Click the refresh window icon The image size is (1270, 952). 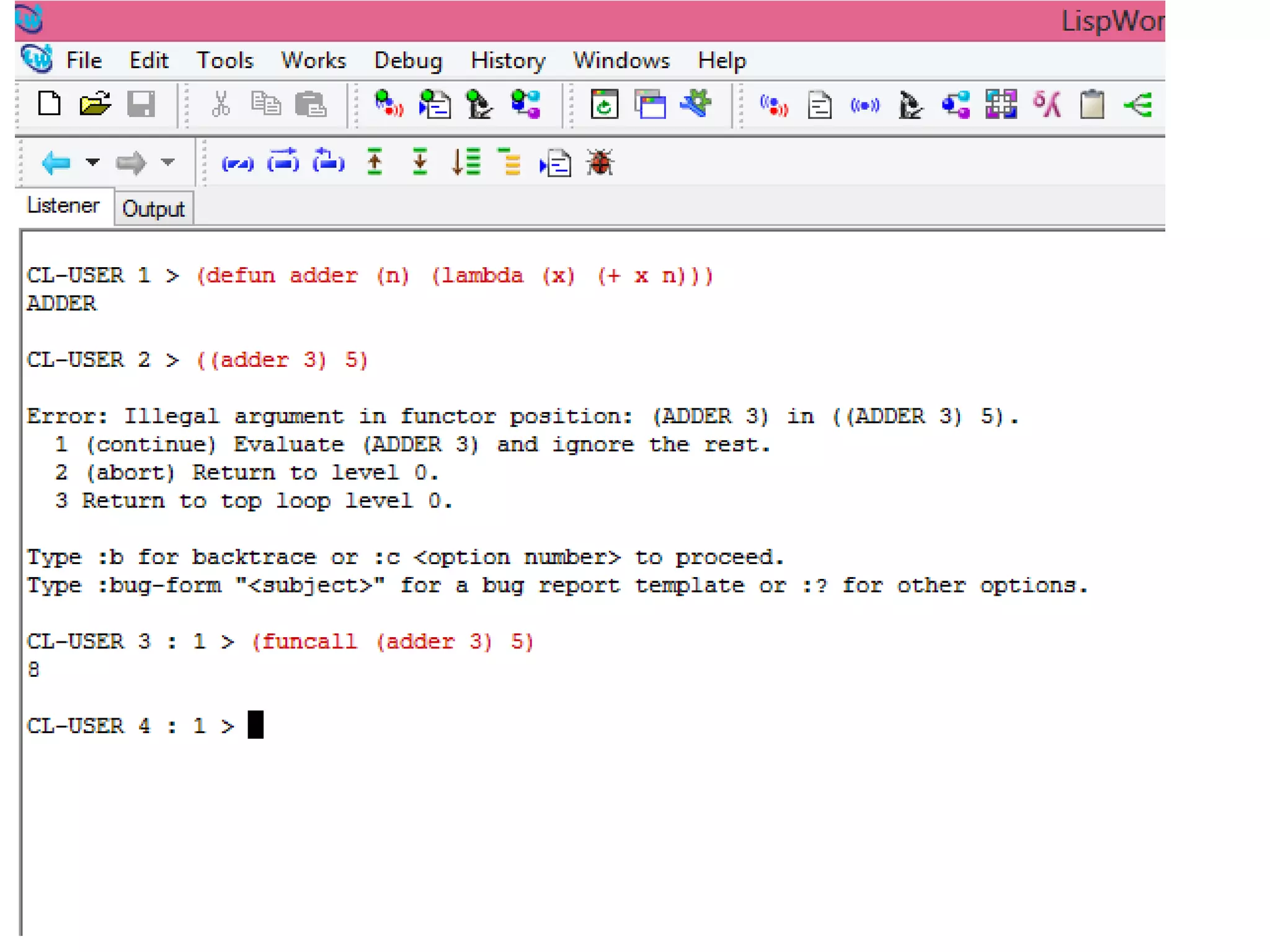point(605,104)
